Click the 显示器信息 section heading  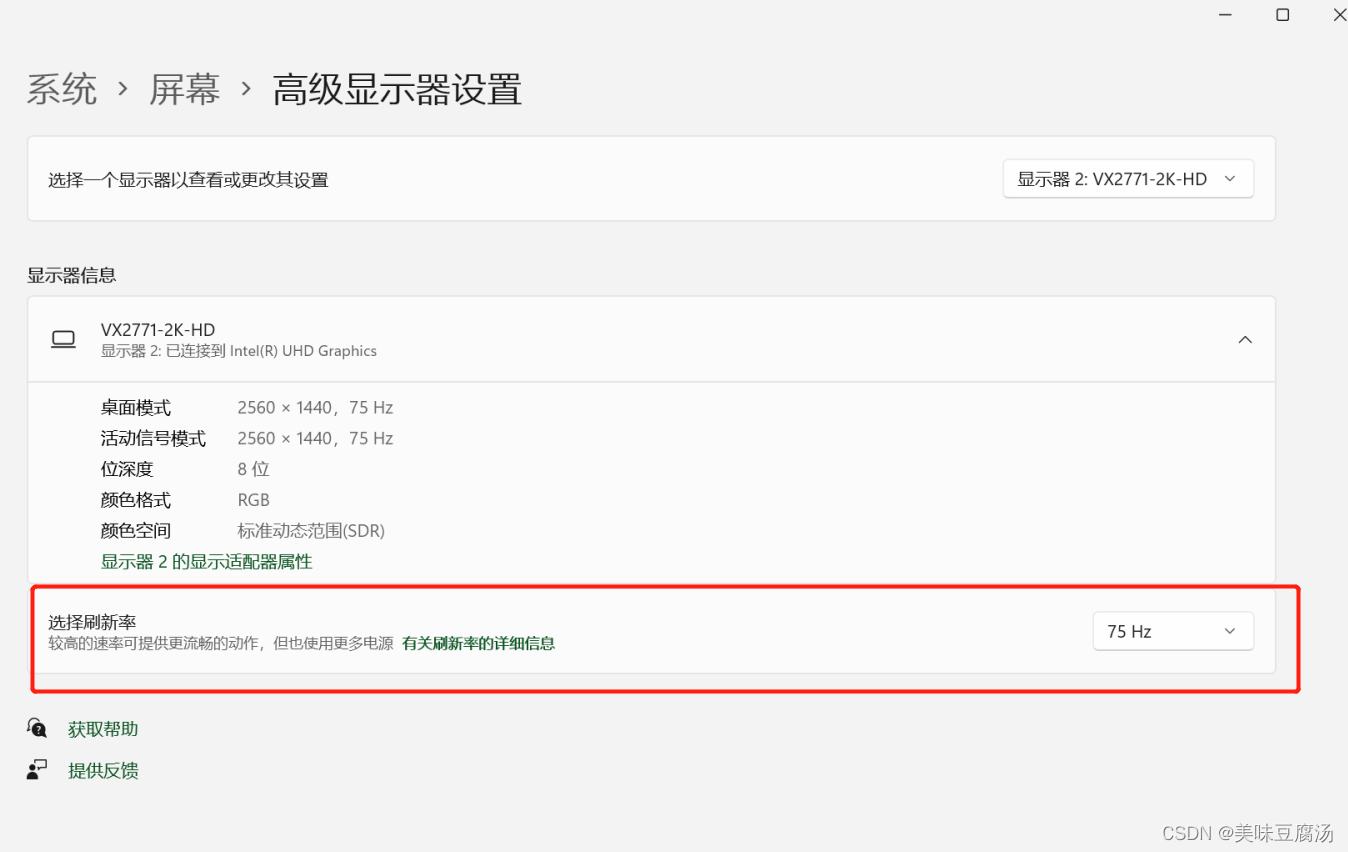[x=71, y=275]
